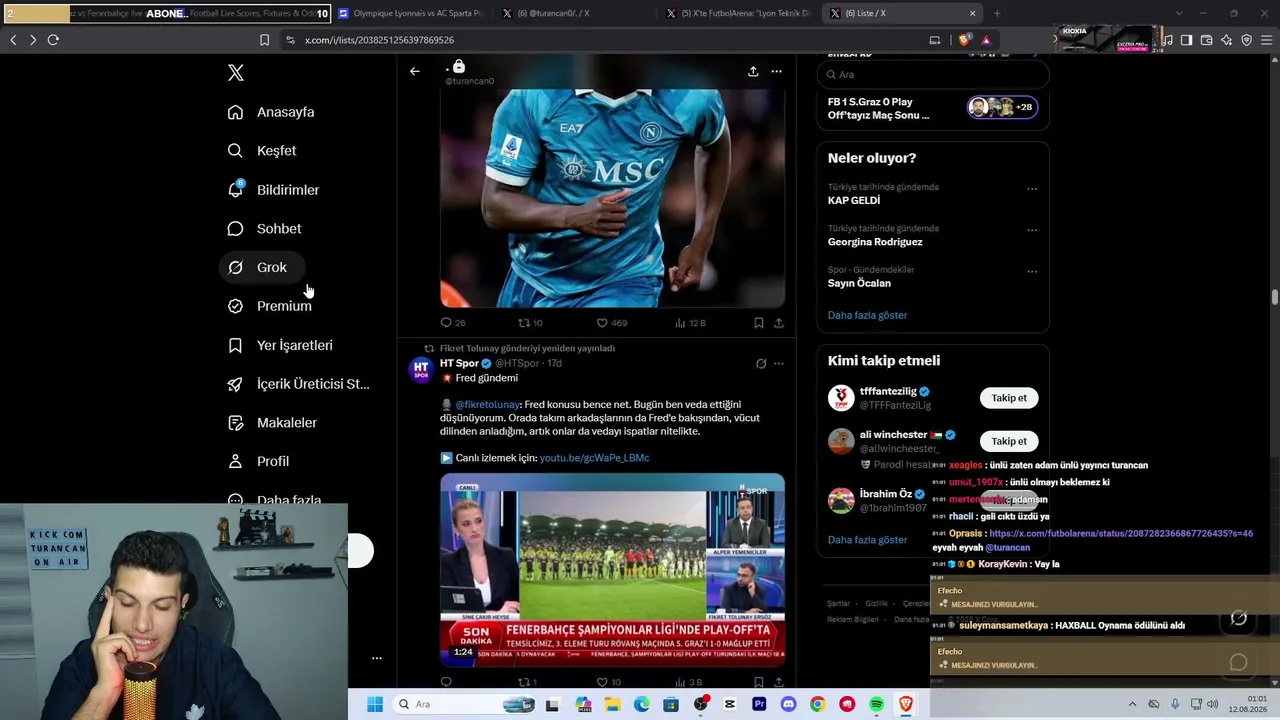This screenshot has width=1280, height=720.
Task: Click the taskbar Ara search box
Action: [x=465, y=704]
